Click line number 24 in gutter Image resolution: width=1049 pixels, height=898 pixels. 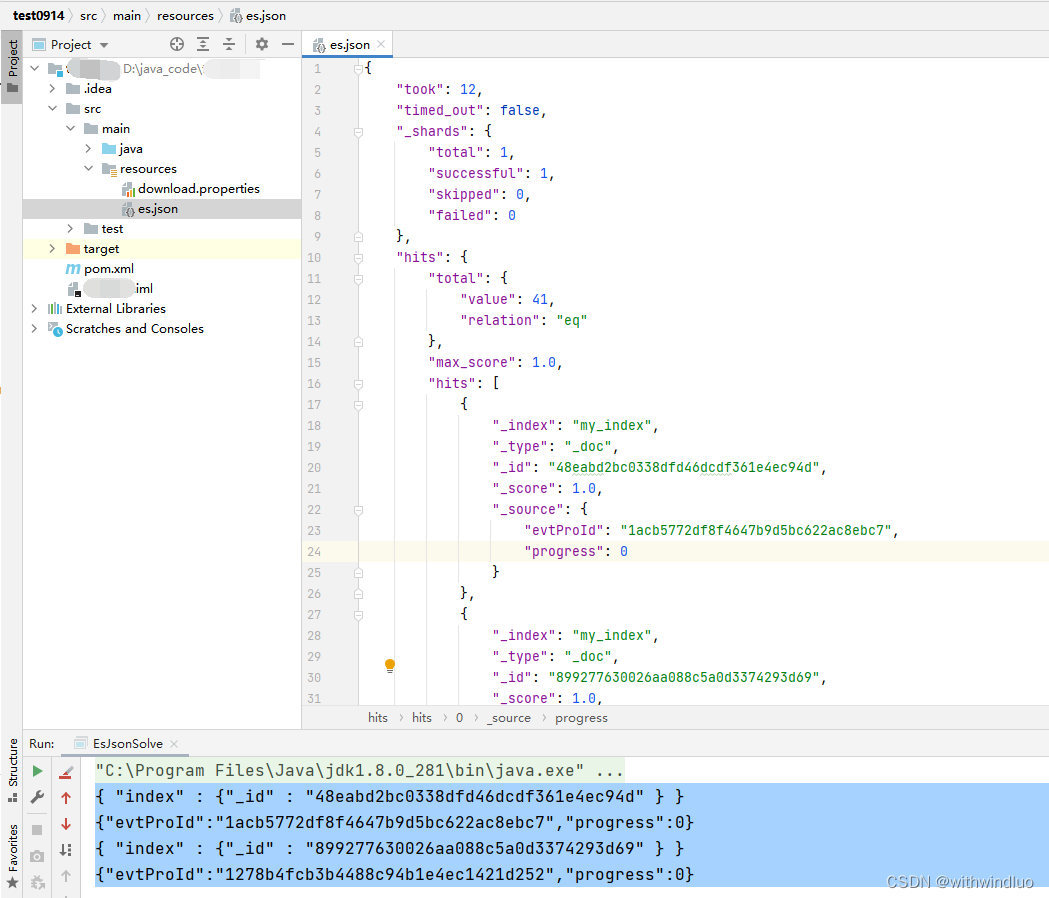[x=314, y=551]
